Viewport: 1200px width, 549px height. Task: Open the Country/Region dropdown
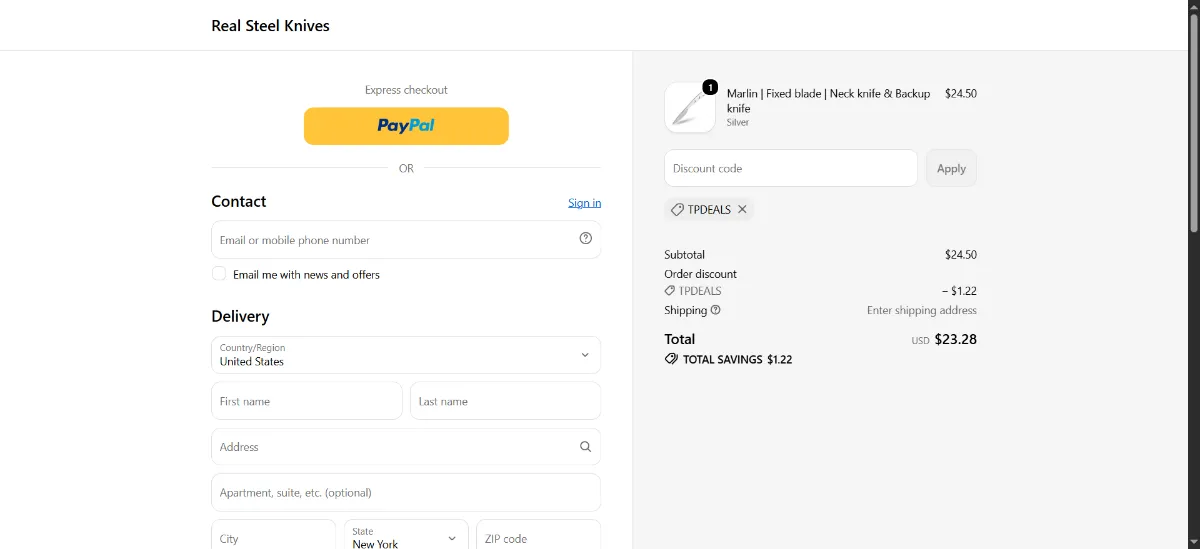point(406,355)
